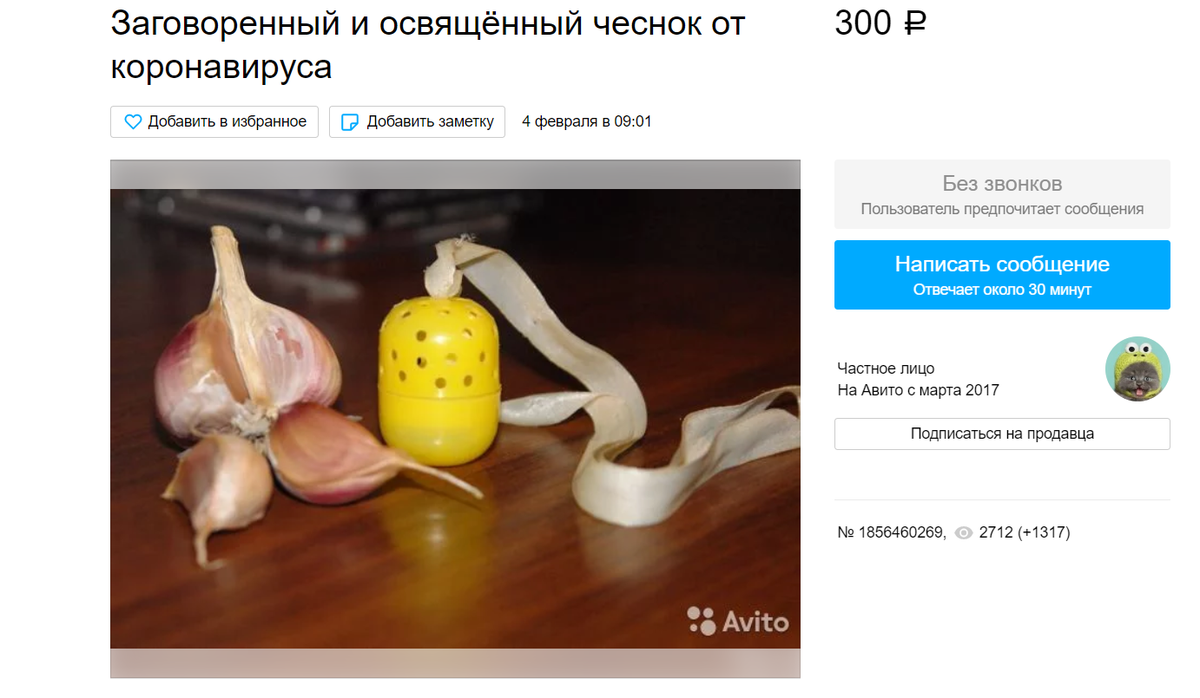Viewport: 1200px width, 698px height.
Task: Click the Avito watermark logo on photo
Action: coord(738,621)
